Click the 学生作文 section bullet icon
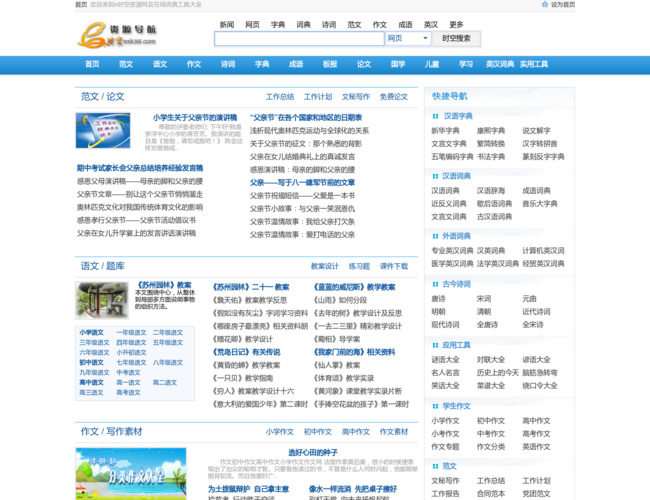The image size is (650, 500). [x=435, y=406]
